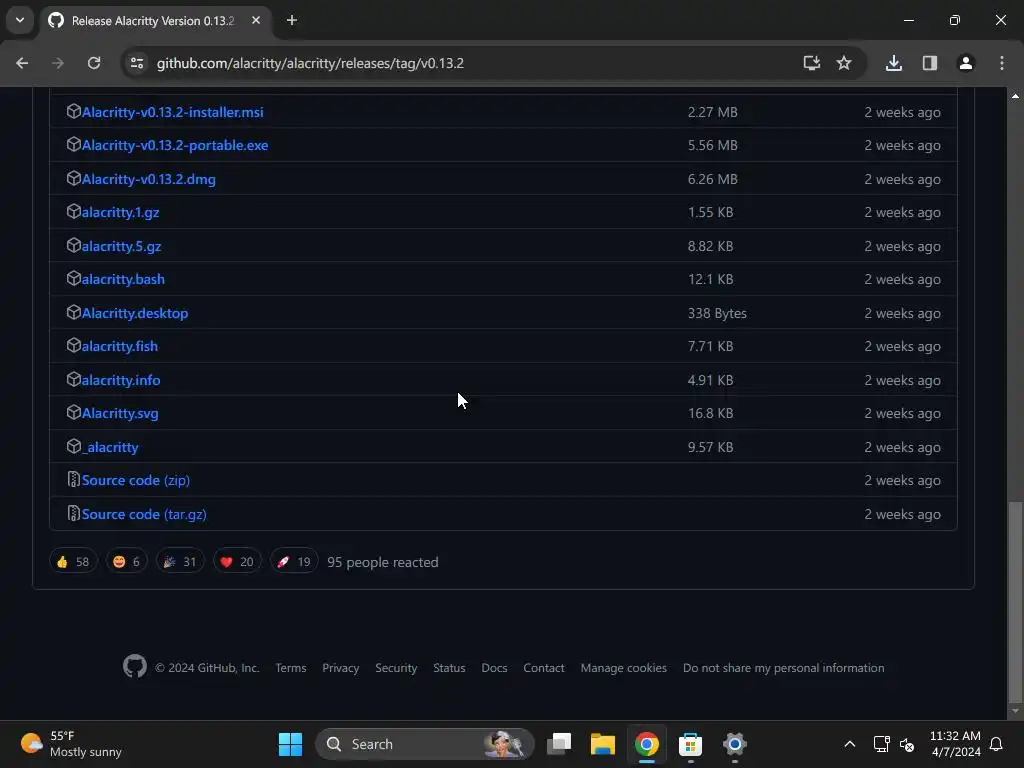This screenshot has width=1024, height=768.
Task: Download alacritty.info file
Action: [121, 380]
